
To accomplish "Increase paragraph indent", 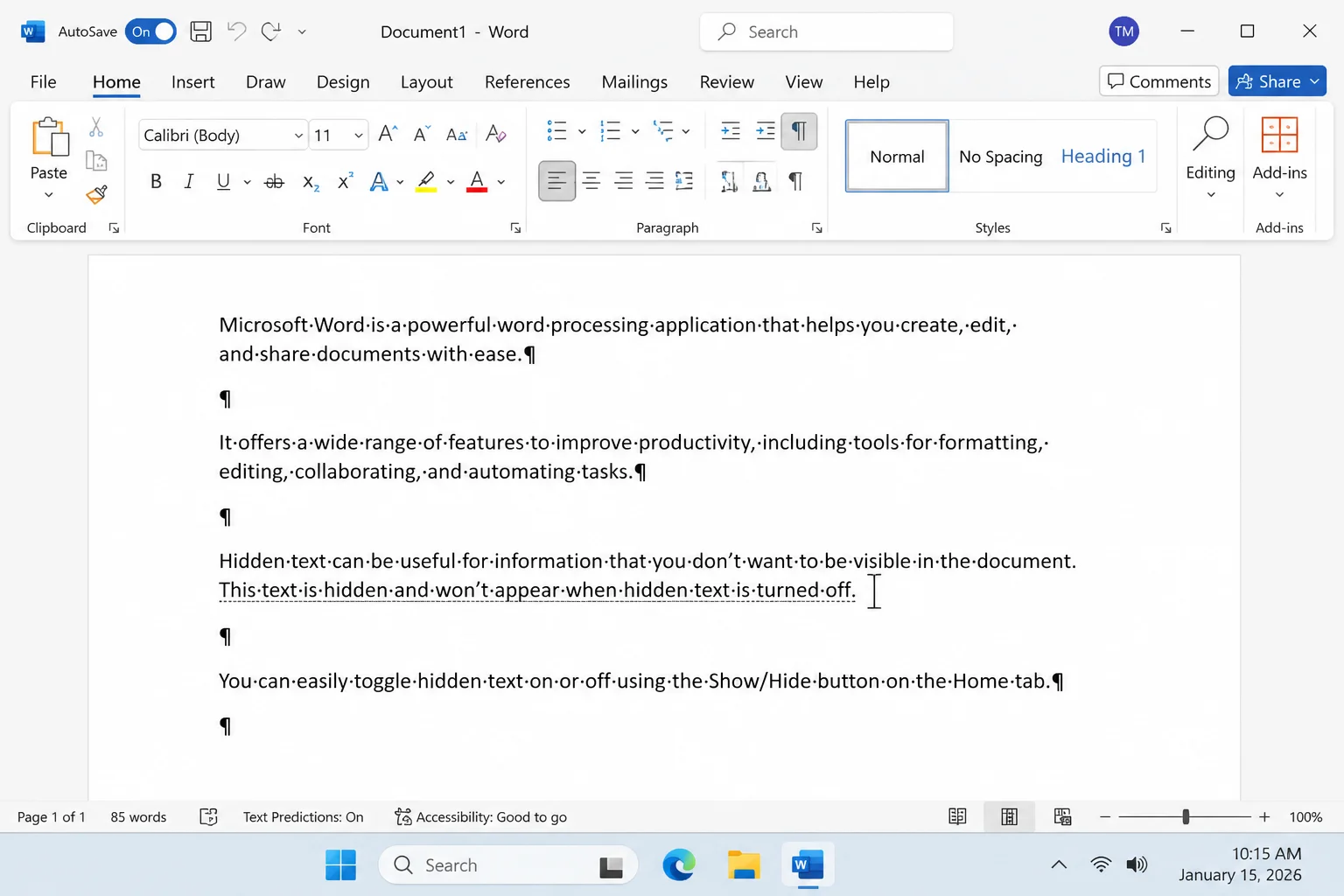I will coord(766,131).
